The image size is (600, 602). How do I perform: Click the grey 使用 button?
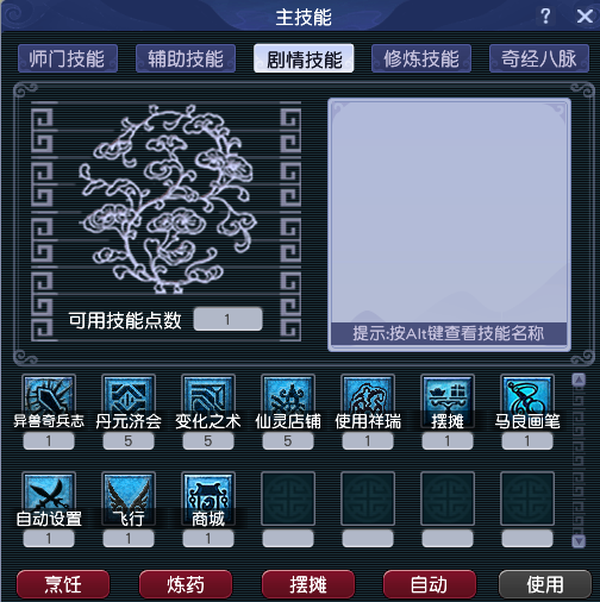coord(545,584)
